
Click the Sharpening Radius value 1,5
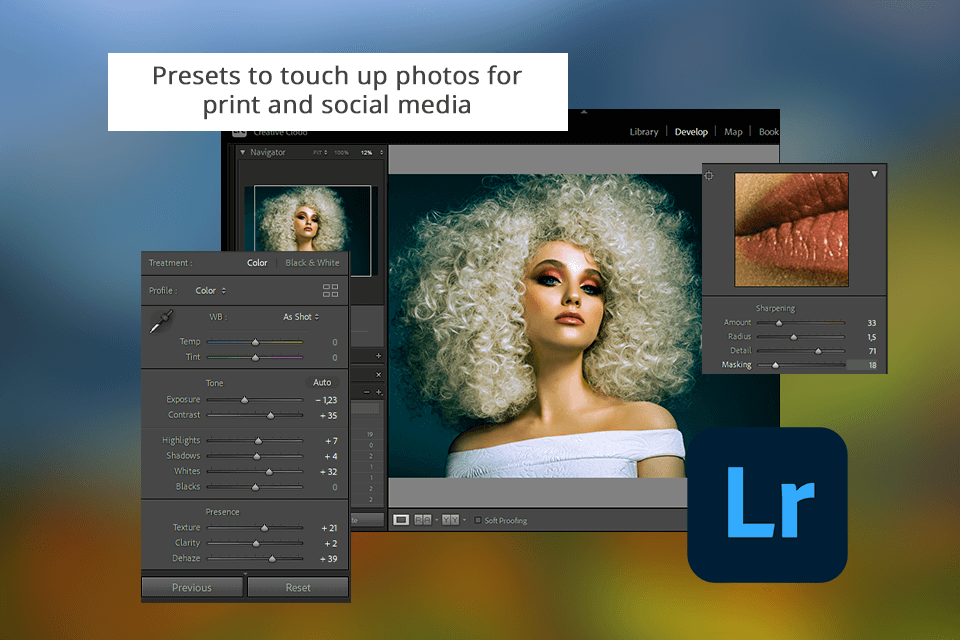click(x=872, y=337)
